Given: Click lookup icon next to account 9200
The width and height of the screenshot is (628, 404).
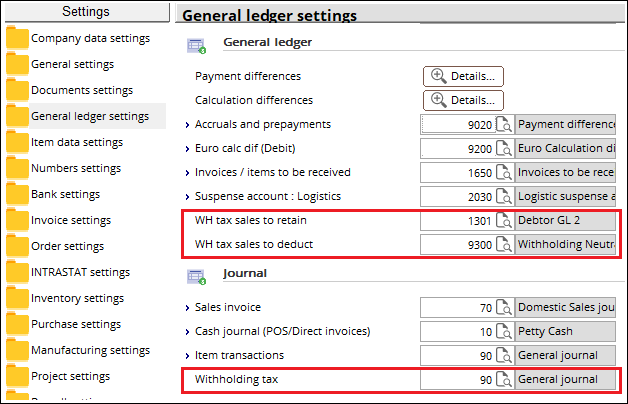Looking at the screenshot, I should [504, 149].
